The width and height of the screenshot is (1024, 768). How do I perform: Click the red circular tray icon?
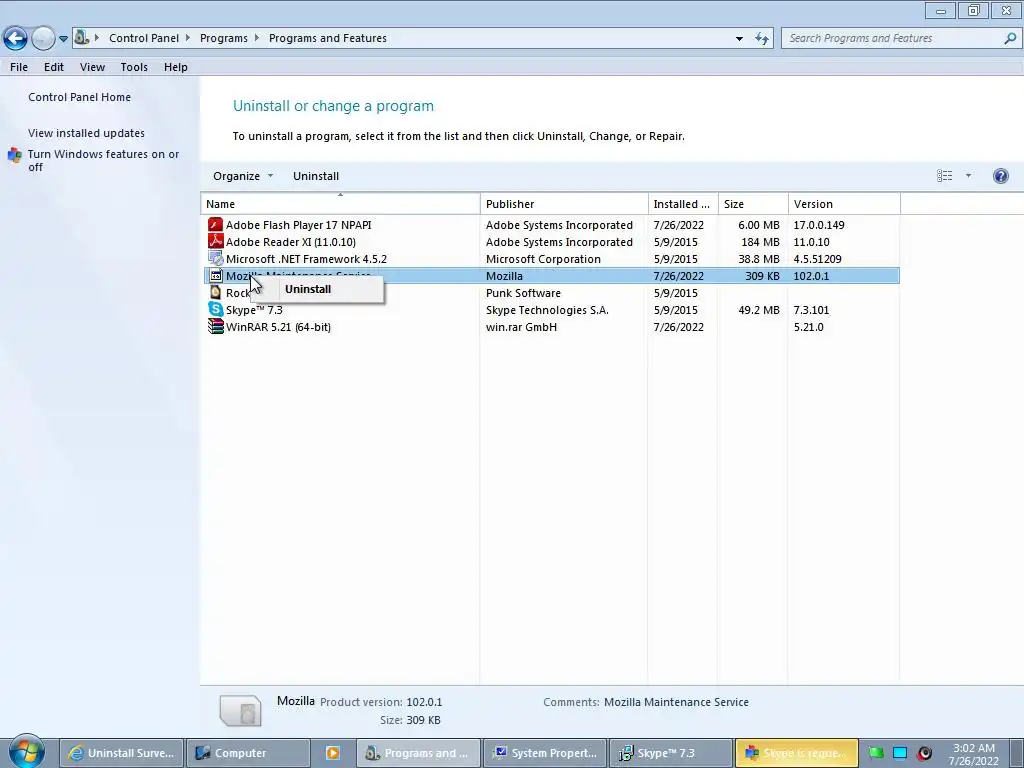point(924,753)
